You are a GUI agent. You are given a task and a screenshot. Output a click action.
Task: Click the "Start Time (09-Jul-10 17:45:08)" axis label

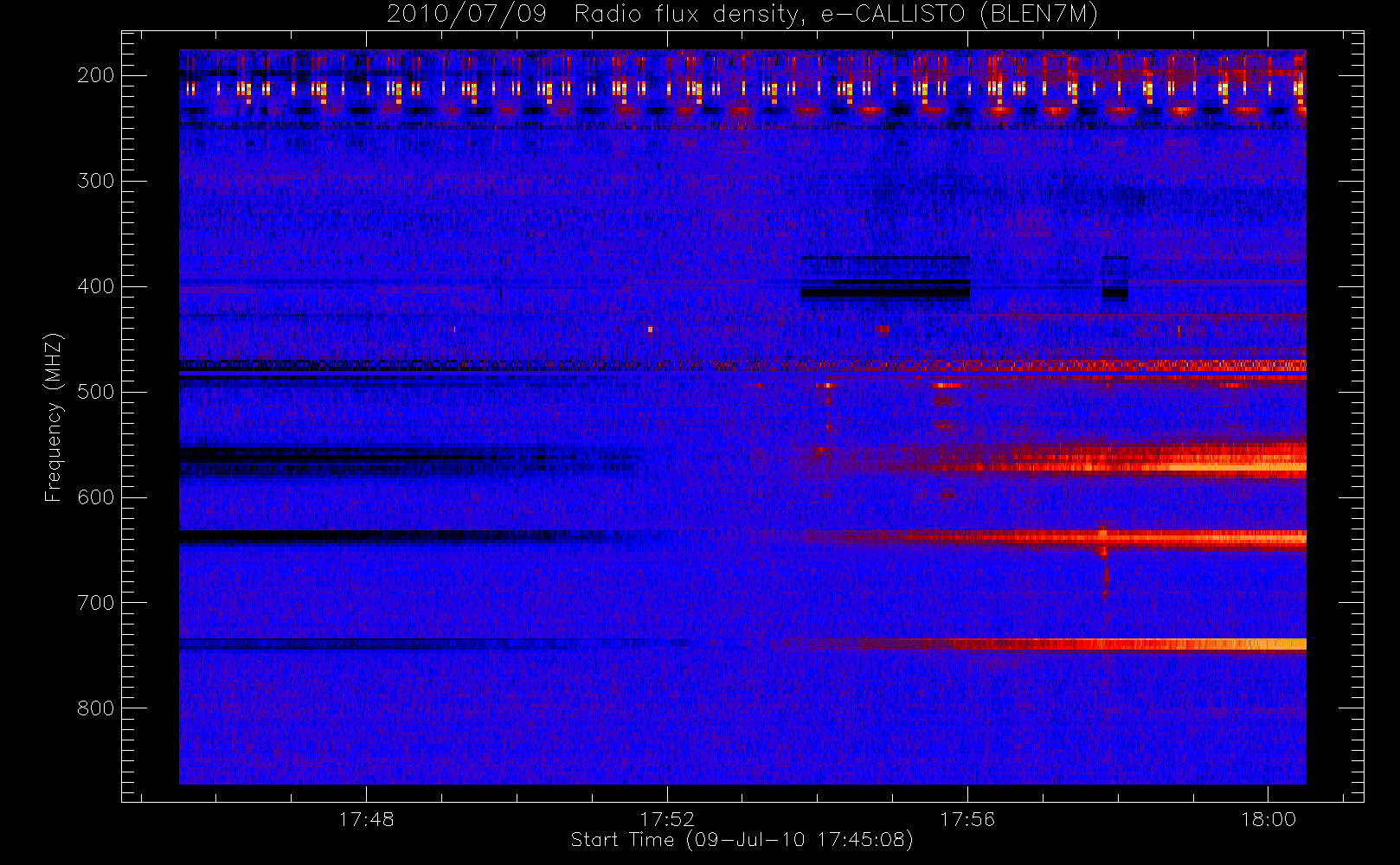(x=742, y=840)
